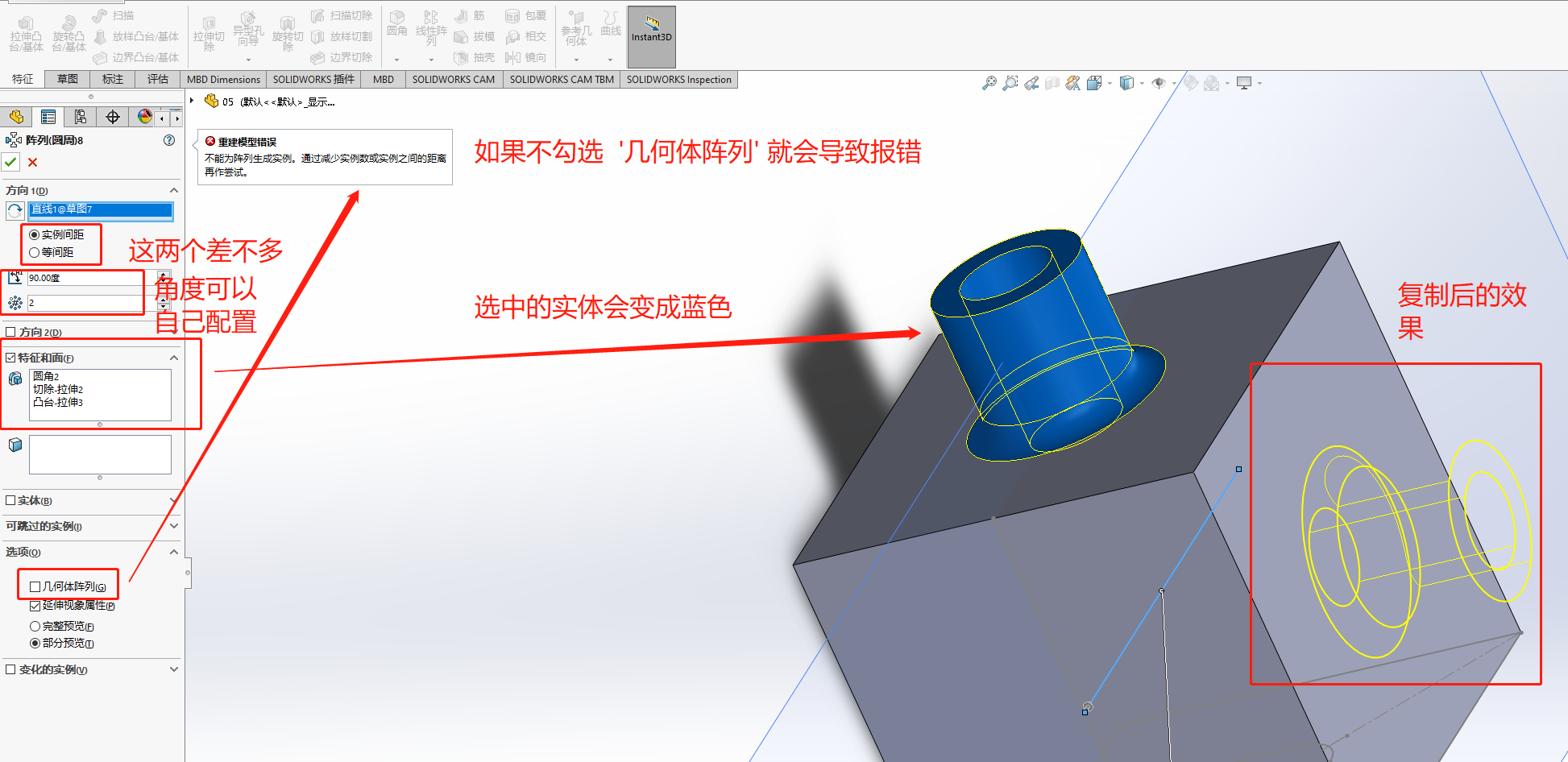Click the Dynamic Annotation Views icon
The width and height of the screenshot is (1568, 762).
pyautogui.click(x=1073, y=83)
